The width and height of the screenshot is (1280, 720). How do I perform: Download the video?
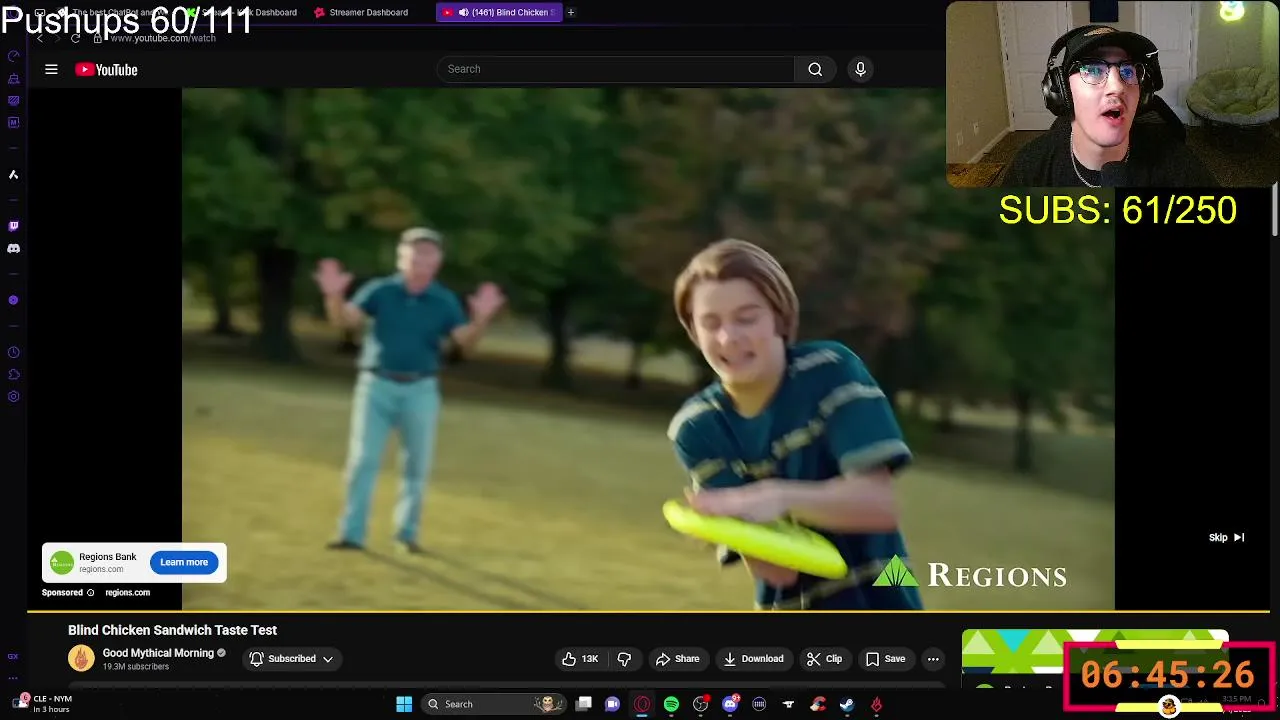[753, 659]
